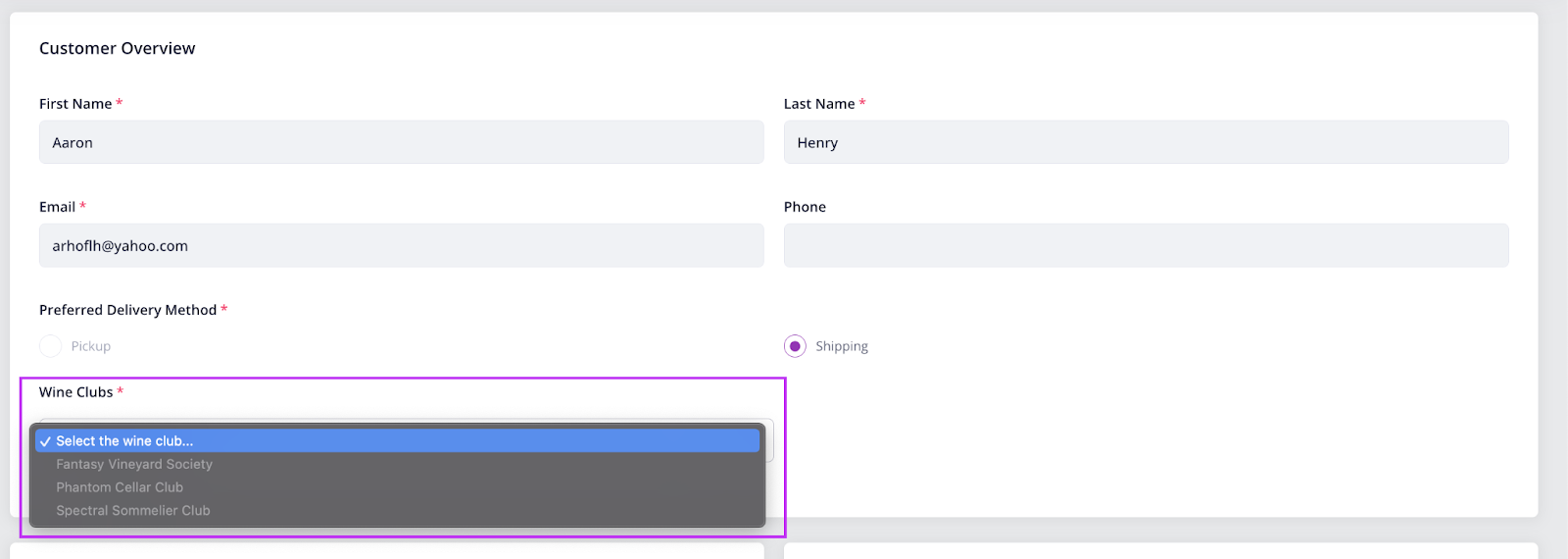Screen dimensions: 1568x559
Task: Click the Shipping option label text
Action: [x=841, y=346]
